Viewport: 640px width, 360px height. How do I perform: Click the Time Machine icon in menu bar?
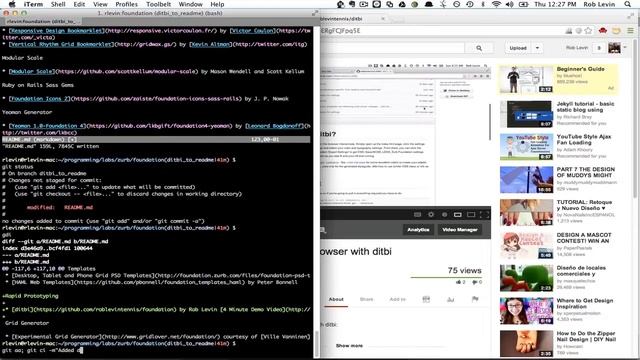tap(470, 4)
